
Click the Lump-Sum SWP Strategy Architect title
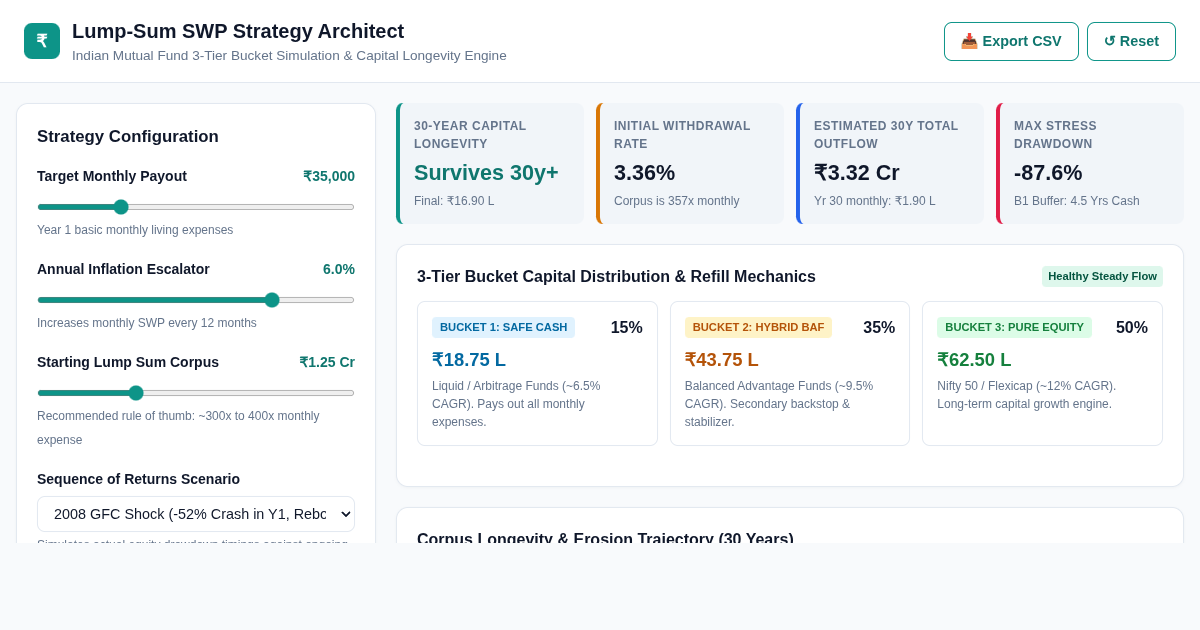(x=238, y=31)
